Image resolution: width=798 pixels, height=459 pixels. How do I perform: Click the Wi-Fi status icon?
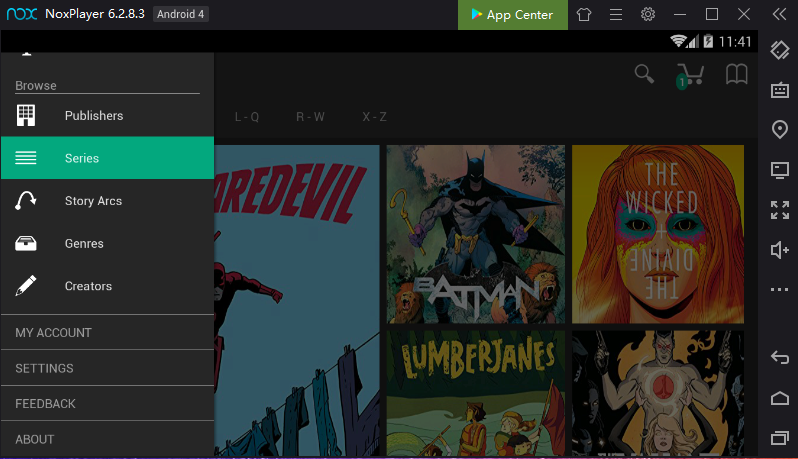(678, 41)
